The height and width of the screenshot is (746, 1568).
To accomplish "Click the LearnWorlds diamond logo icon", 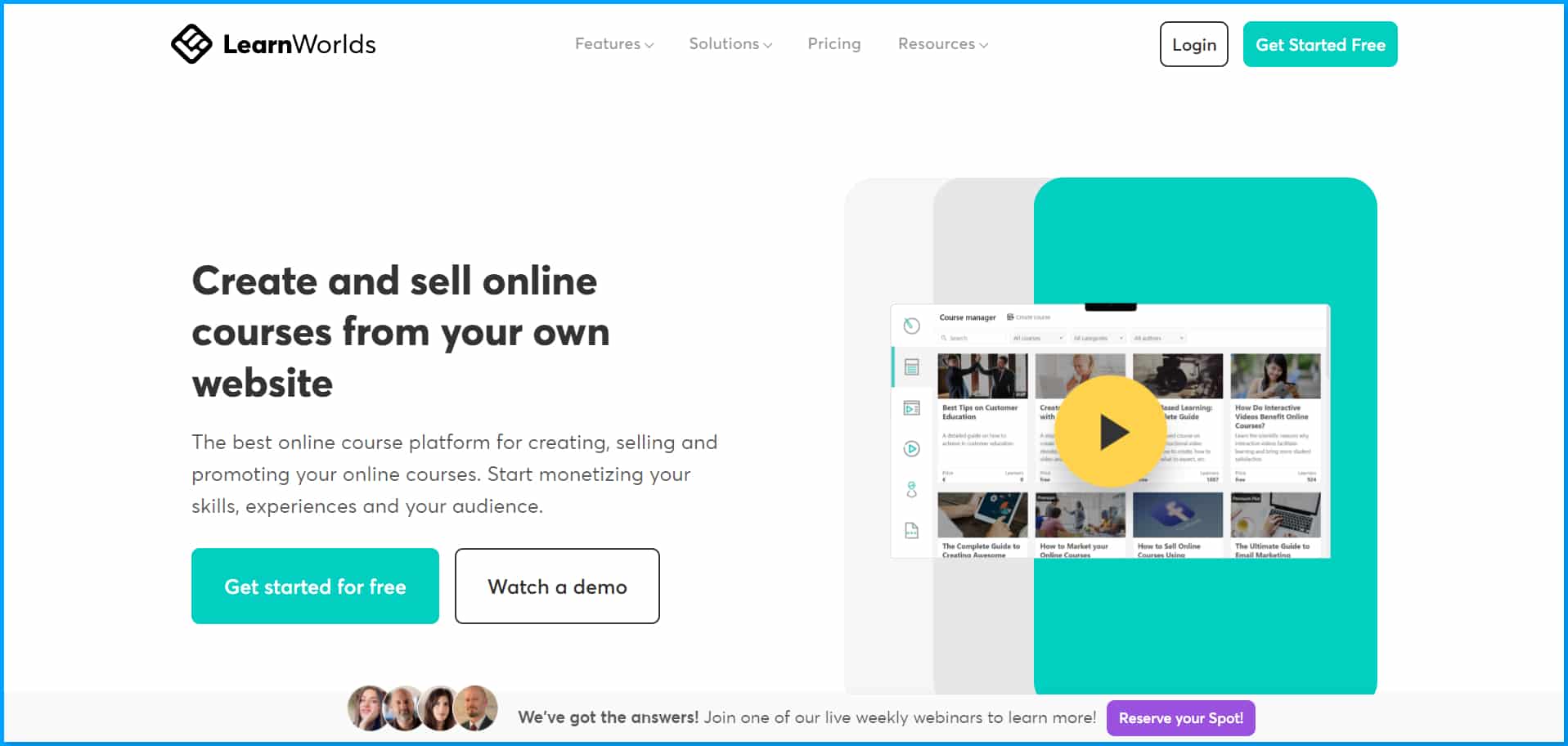I will 191,44.
